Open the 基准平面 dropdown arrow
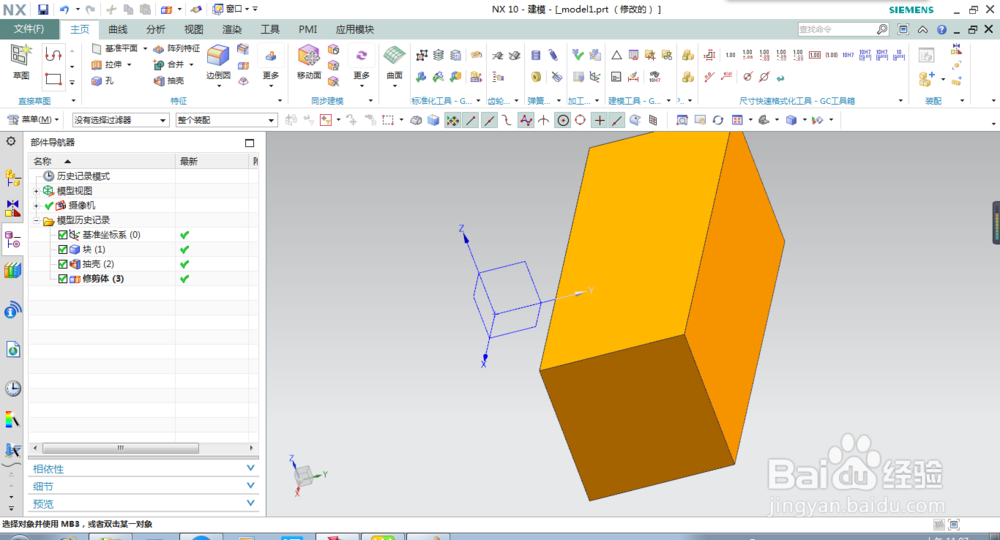This screenshot has height=540, width=1000. pyautogui.click(x=145, y=48)
